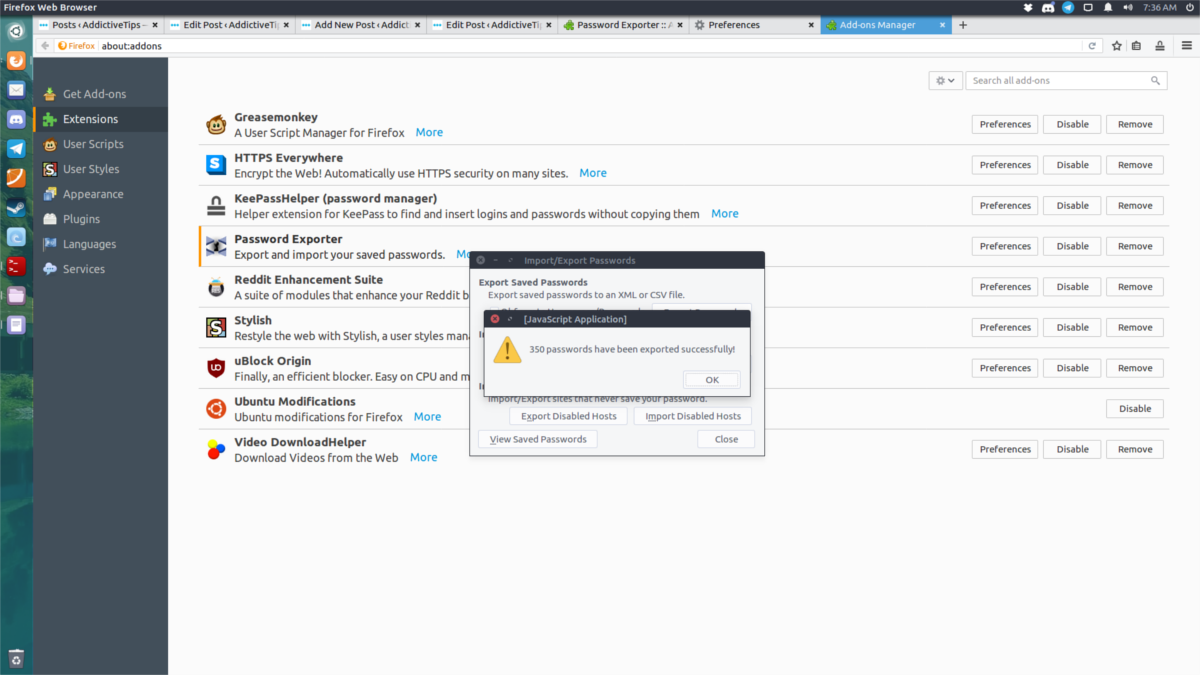Image resolution: width=1200 pixels, height=675 pixels.
Task: Click the Password Exporter extension icon
Action: [x=216, y=247]
